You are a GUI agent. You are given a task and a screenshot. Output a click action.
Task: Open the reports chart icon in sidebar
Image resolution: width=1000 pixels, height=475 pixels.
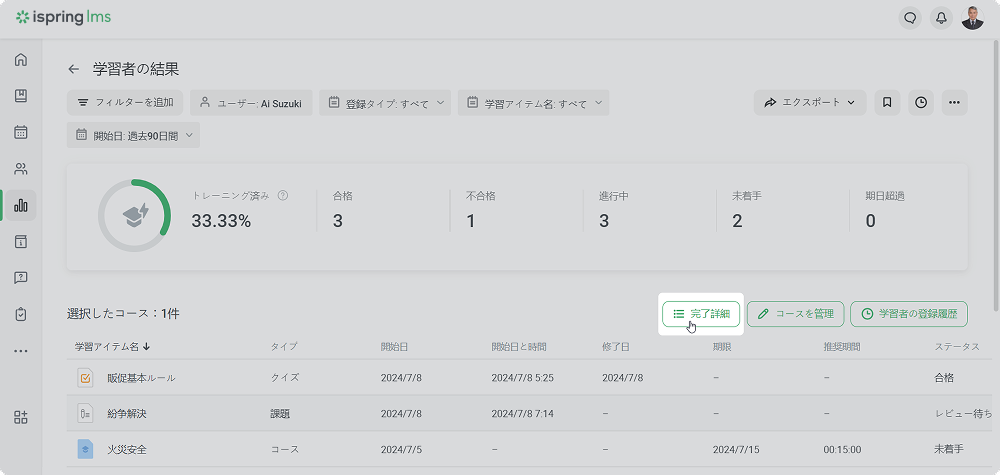21,206
